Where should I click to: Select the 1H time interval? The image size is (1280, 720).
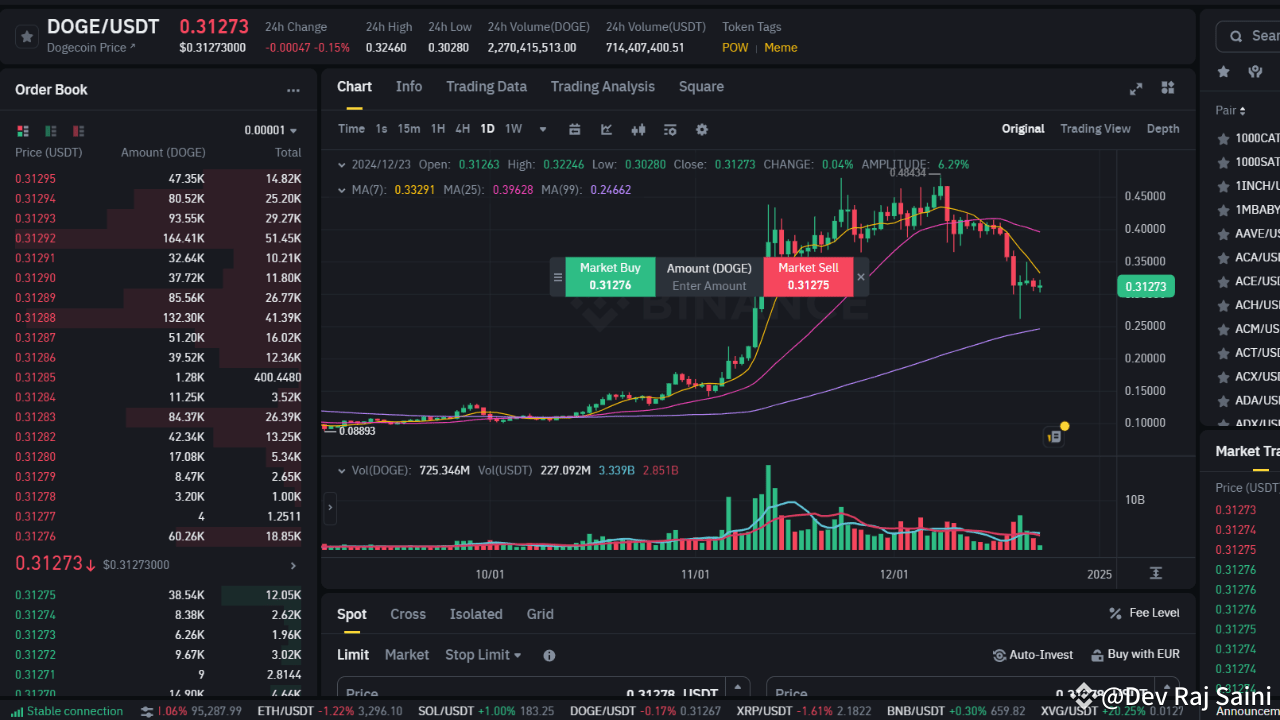pos(438,129)
